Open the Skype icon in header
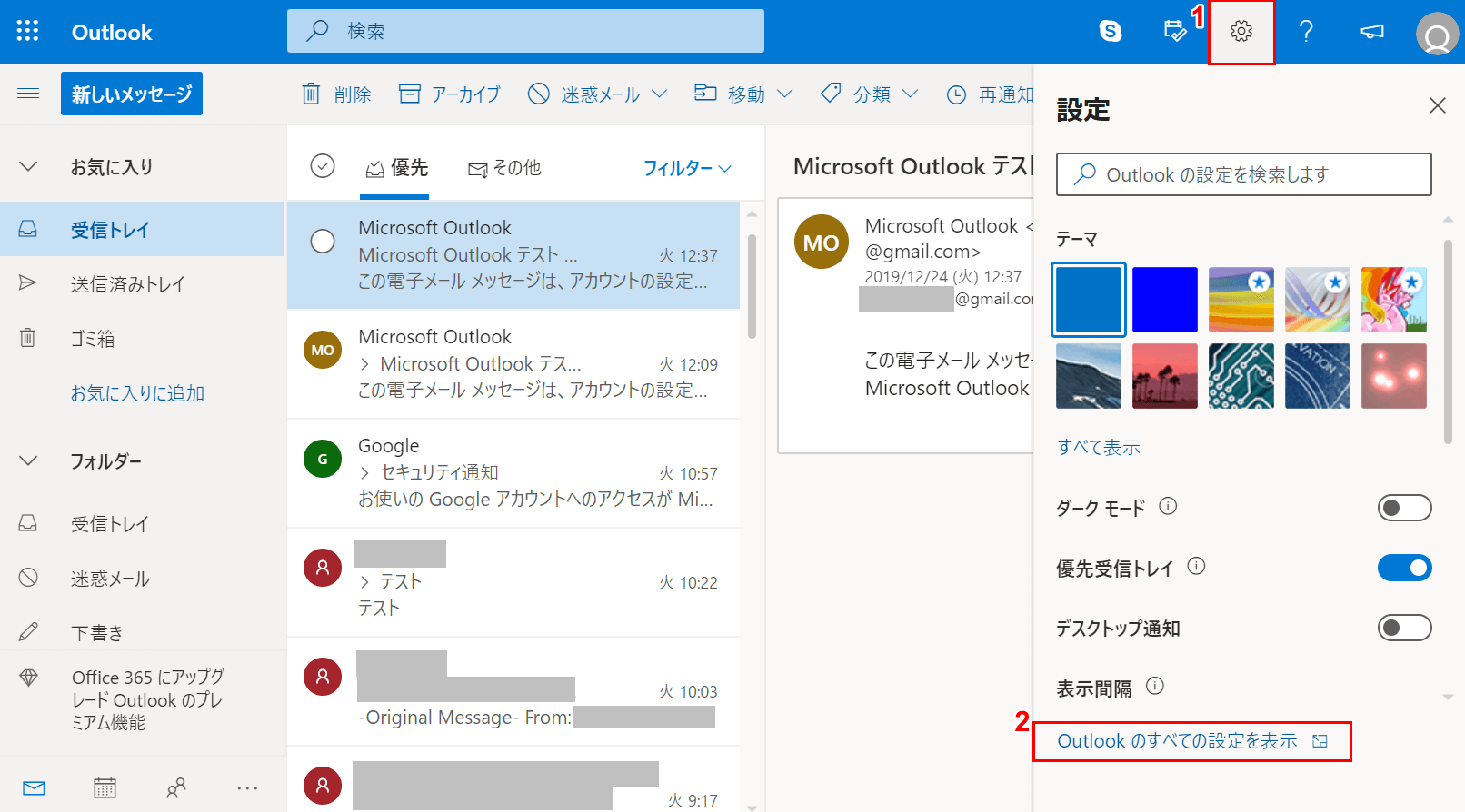Screen dimensions: 1465x812 point(1110,32)
